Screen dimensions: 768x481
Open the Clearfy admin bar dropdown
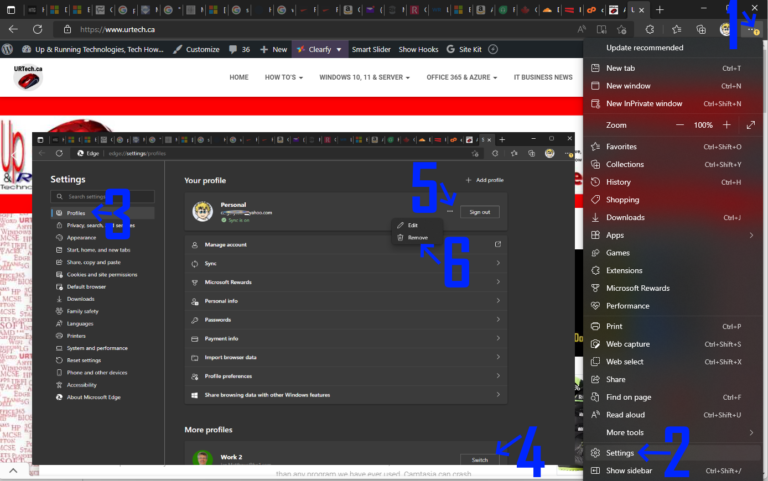319,49
